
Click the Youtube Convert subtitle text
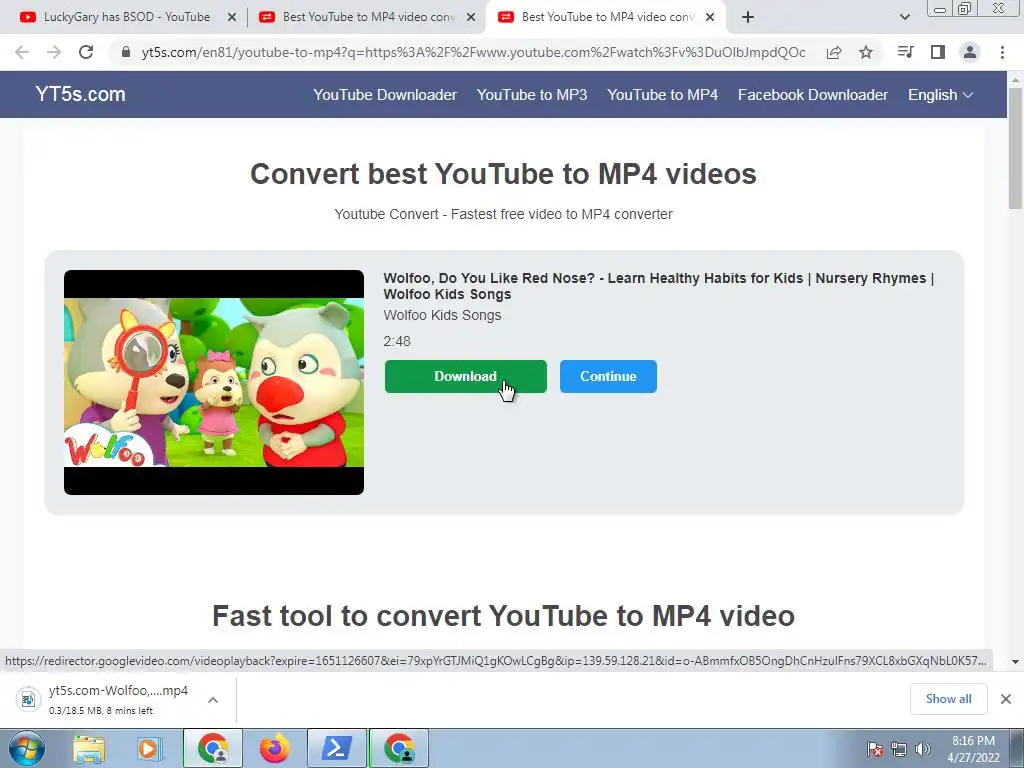click(x=503, y=214)
